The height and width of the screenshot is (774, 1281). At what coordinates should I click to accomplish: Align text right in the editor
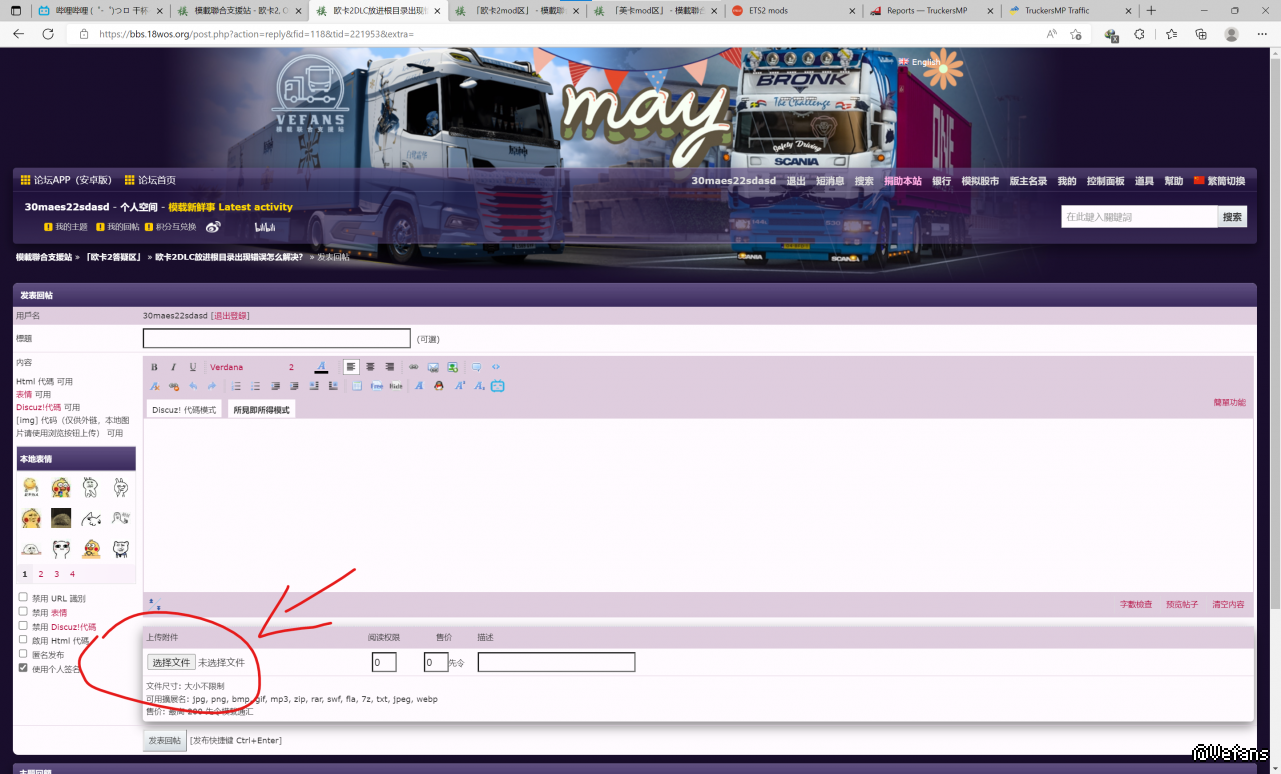coord(390,367)
